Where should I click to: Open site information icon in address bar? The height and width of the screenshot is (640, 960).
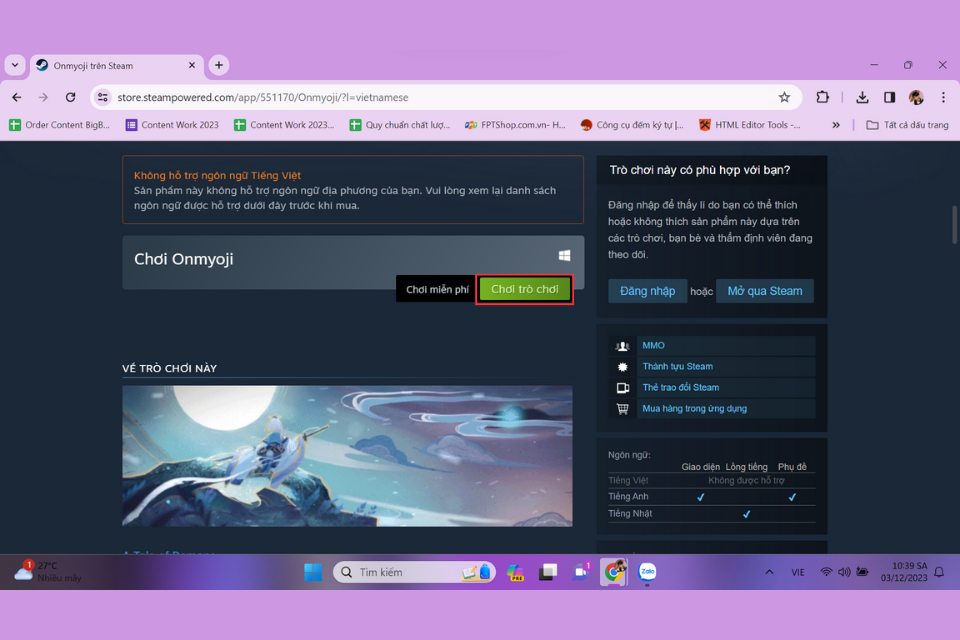[103, 97]
